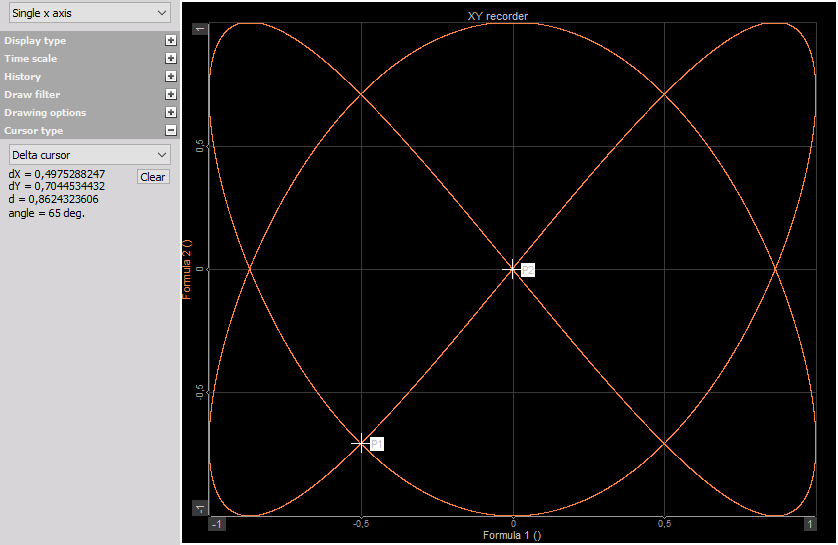838x545 pixels.
Task: Open the Delta cursor dropdown
Action: [90, 155]
